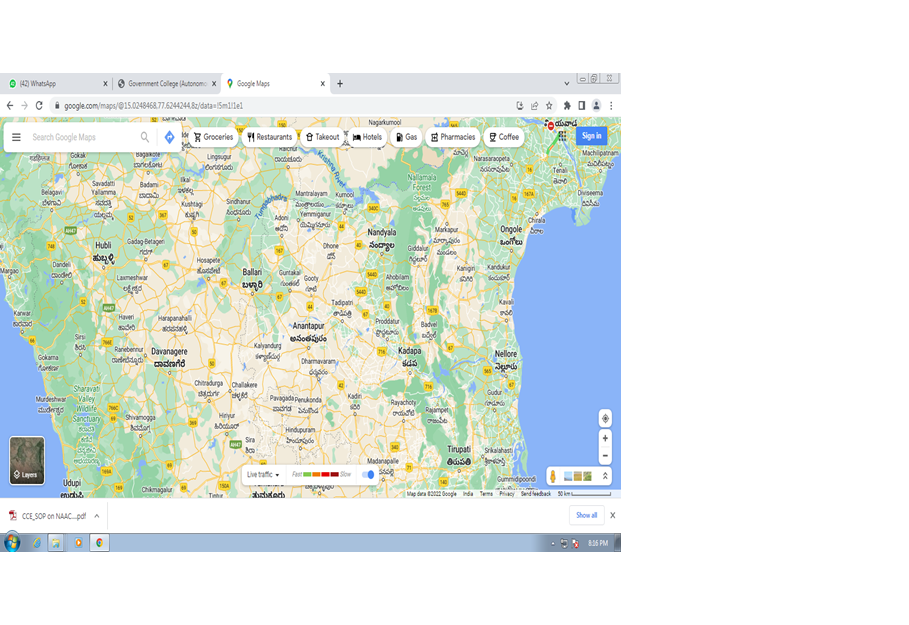The height and width of the screenshot is (625, 909).
Task: Open the imagery thumbnails strip
Action: tap(578, 476)
